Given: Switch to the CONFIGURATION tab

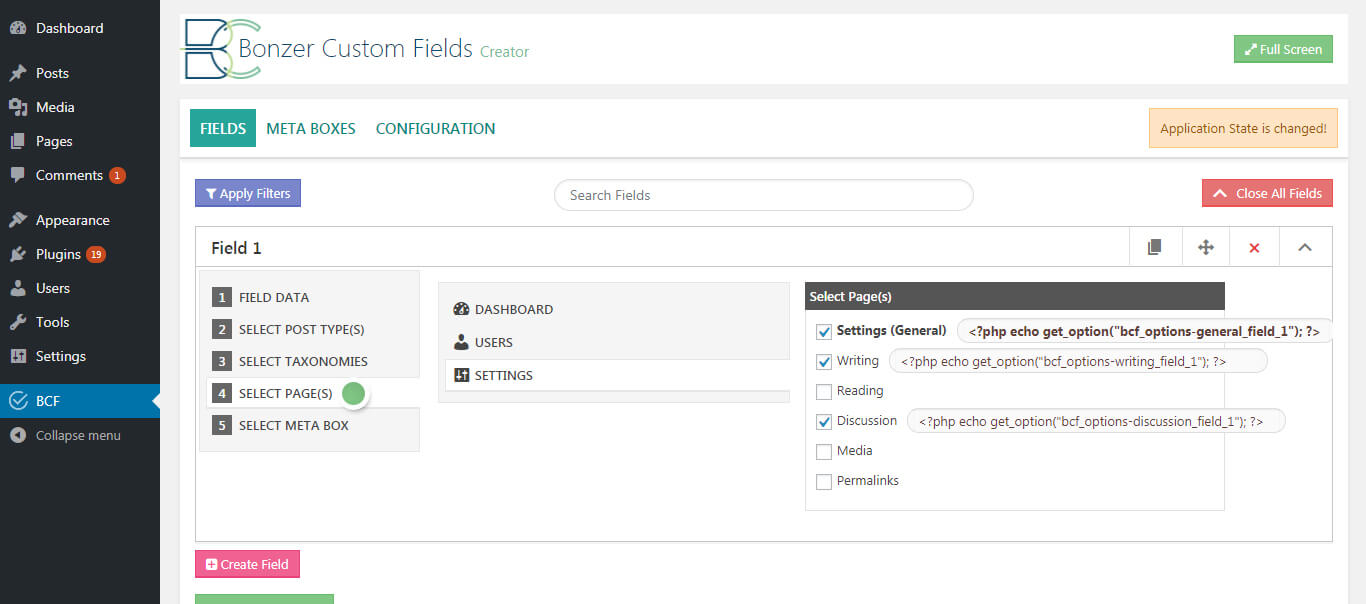Looking at the screenshot, I should click(435, 128).
